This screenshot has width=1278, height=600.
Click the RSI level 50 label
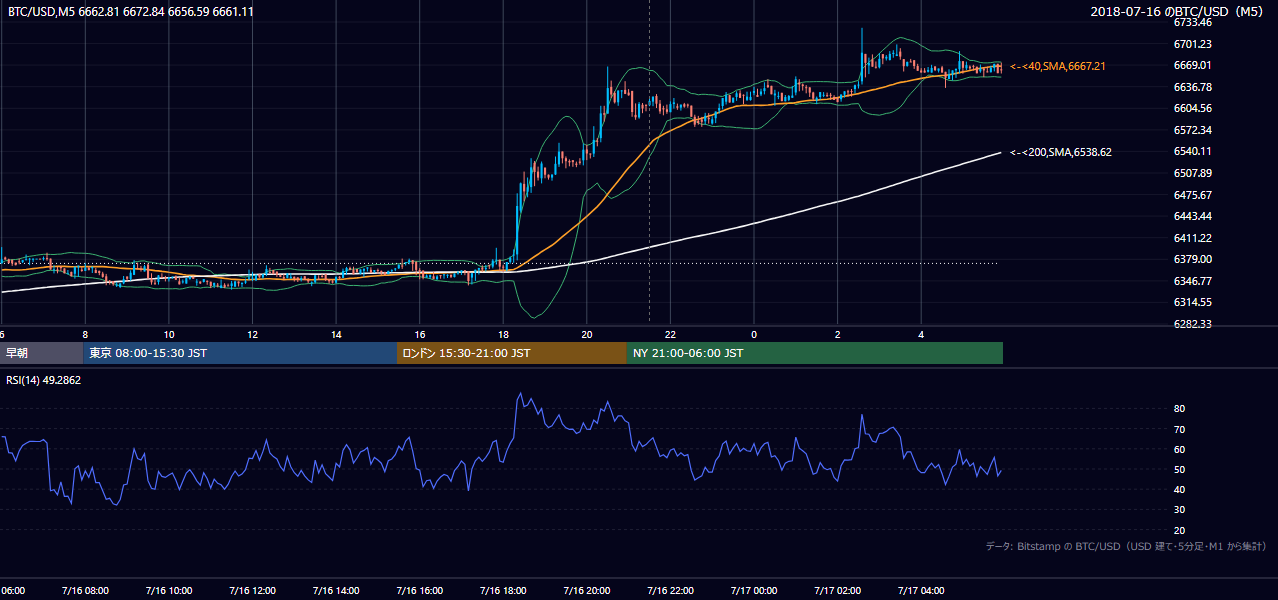1179,469
